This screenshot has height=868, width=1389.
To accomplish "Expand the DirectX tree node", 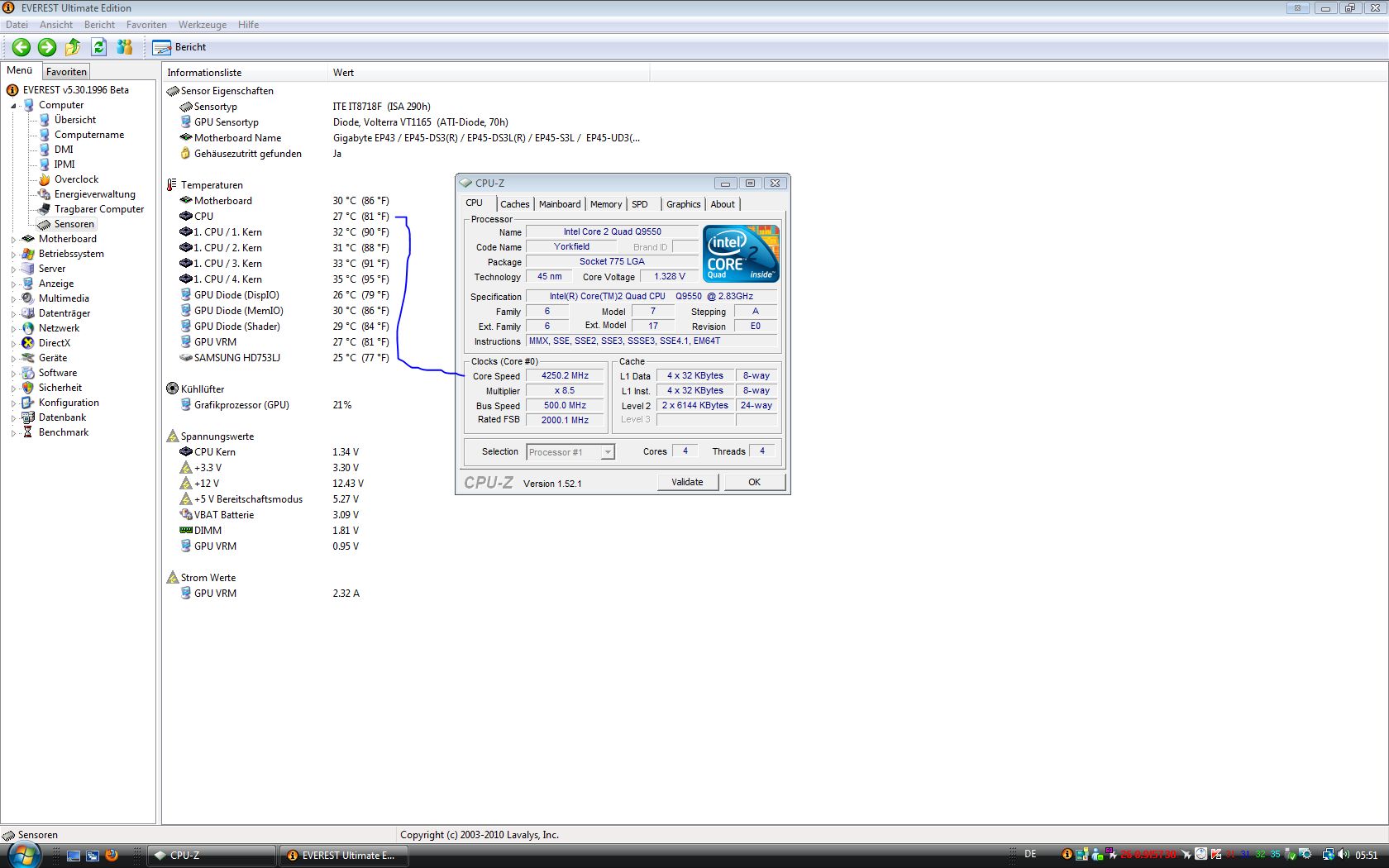I will click(x=13, y=344).
